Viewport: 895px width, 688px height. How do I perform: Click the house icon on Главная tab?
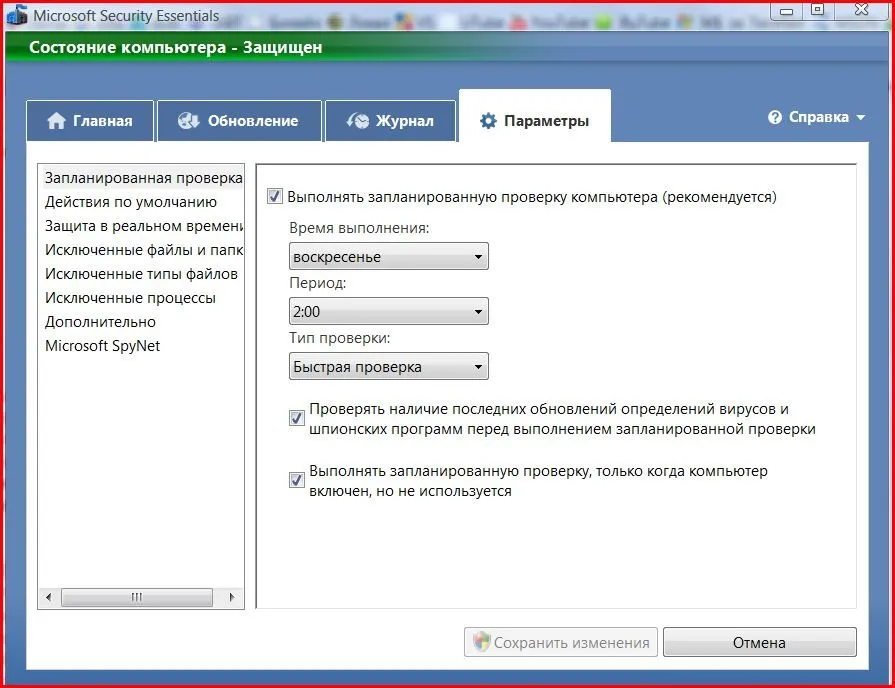56,120
